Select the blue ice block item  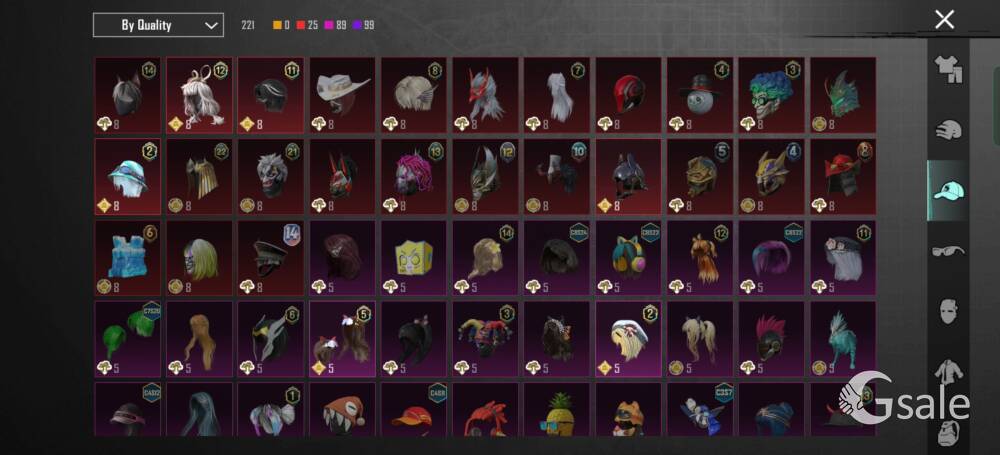click(x=127, y=258)
